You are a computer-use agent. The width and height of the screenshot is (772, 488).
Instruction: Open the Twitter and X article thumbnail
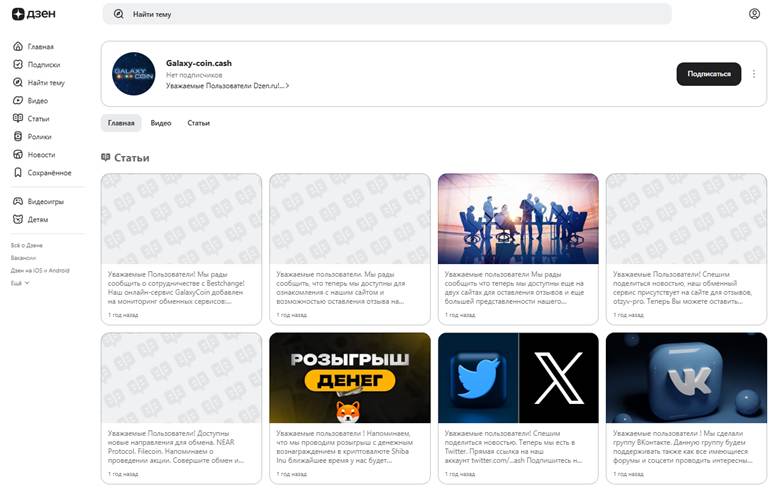pos(518,378)
